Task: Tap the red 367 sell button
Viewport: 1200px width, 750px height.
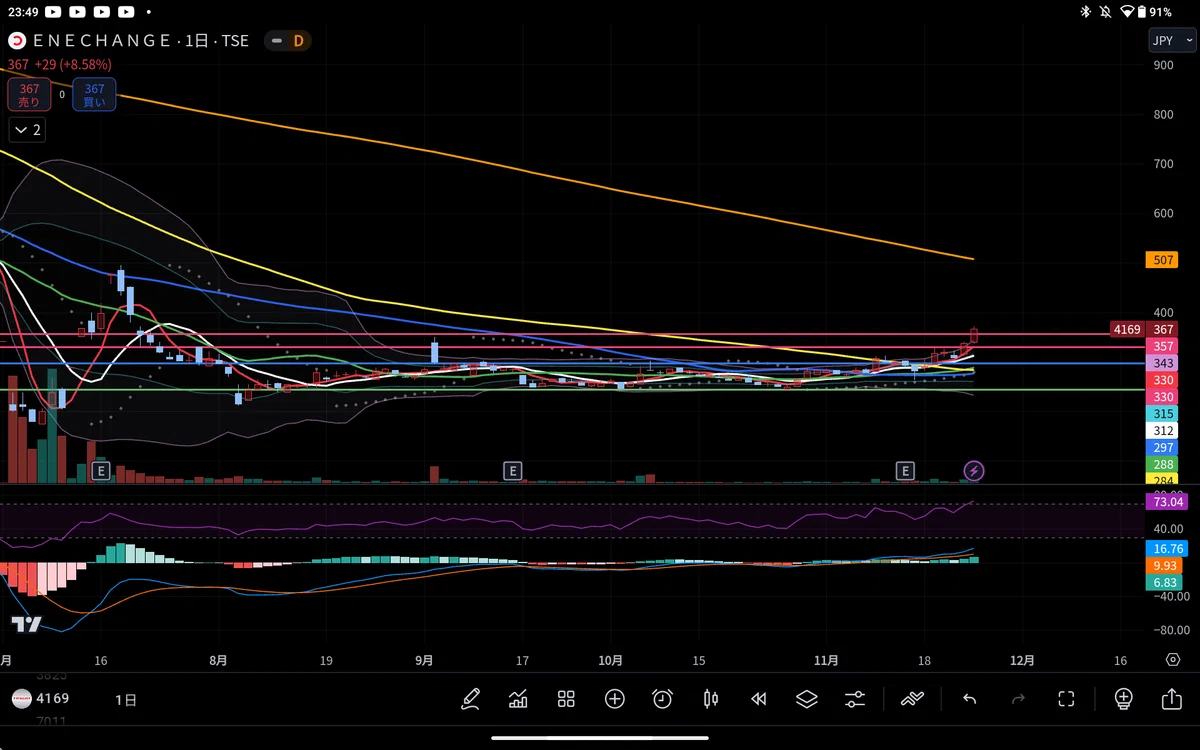Action: 30,95
